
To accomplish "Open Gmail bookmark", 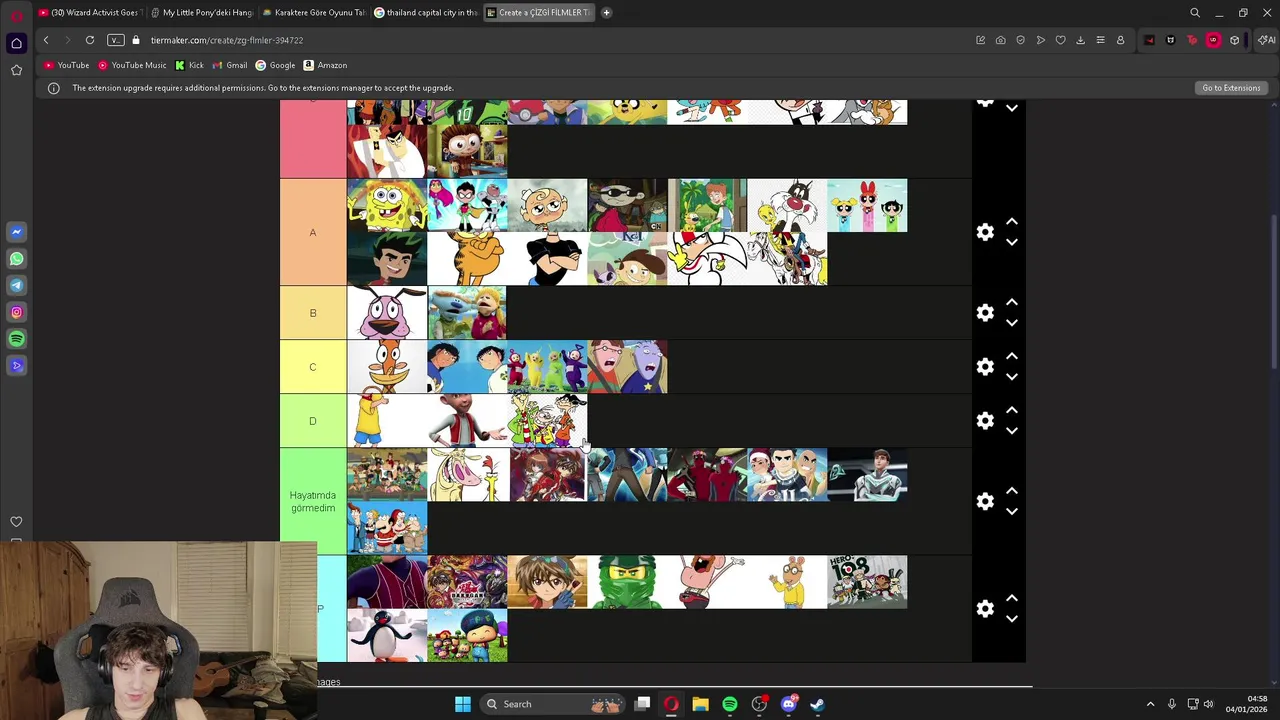I will 230,65.
